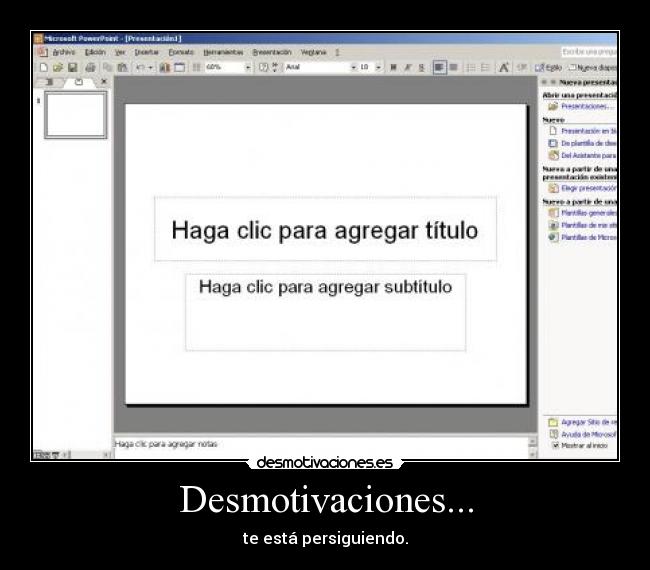Click the Estilo design button

549,67
